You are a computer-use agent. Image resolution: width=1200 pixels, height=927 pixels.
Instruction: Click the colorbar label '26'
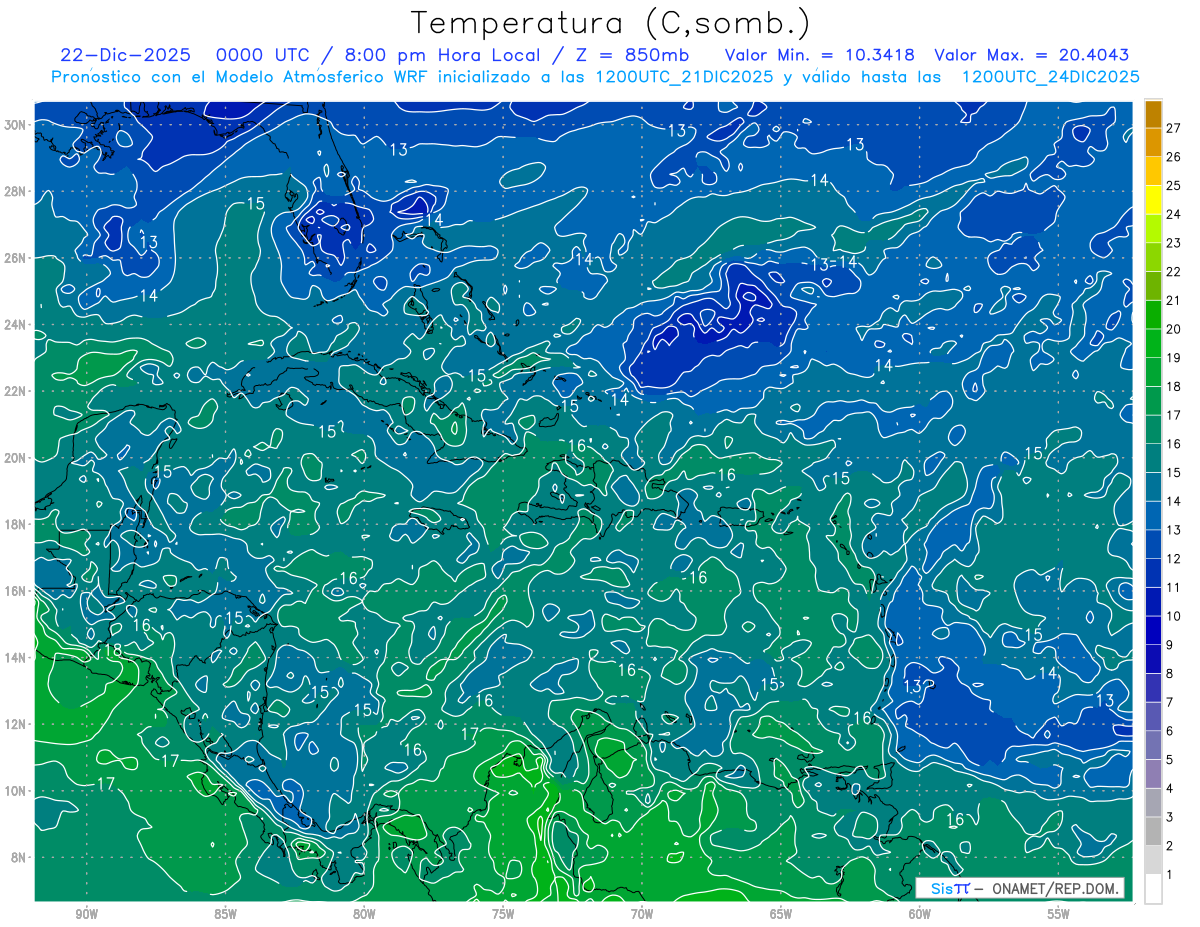(1173, 157)
